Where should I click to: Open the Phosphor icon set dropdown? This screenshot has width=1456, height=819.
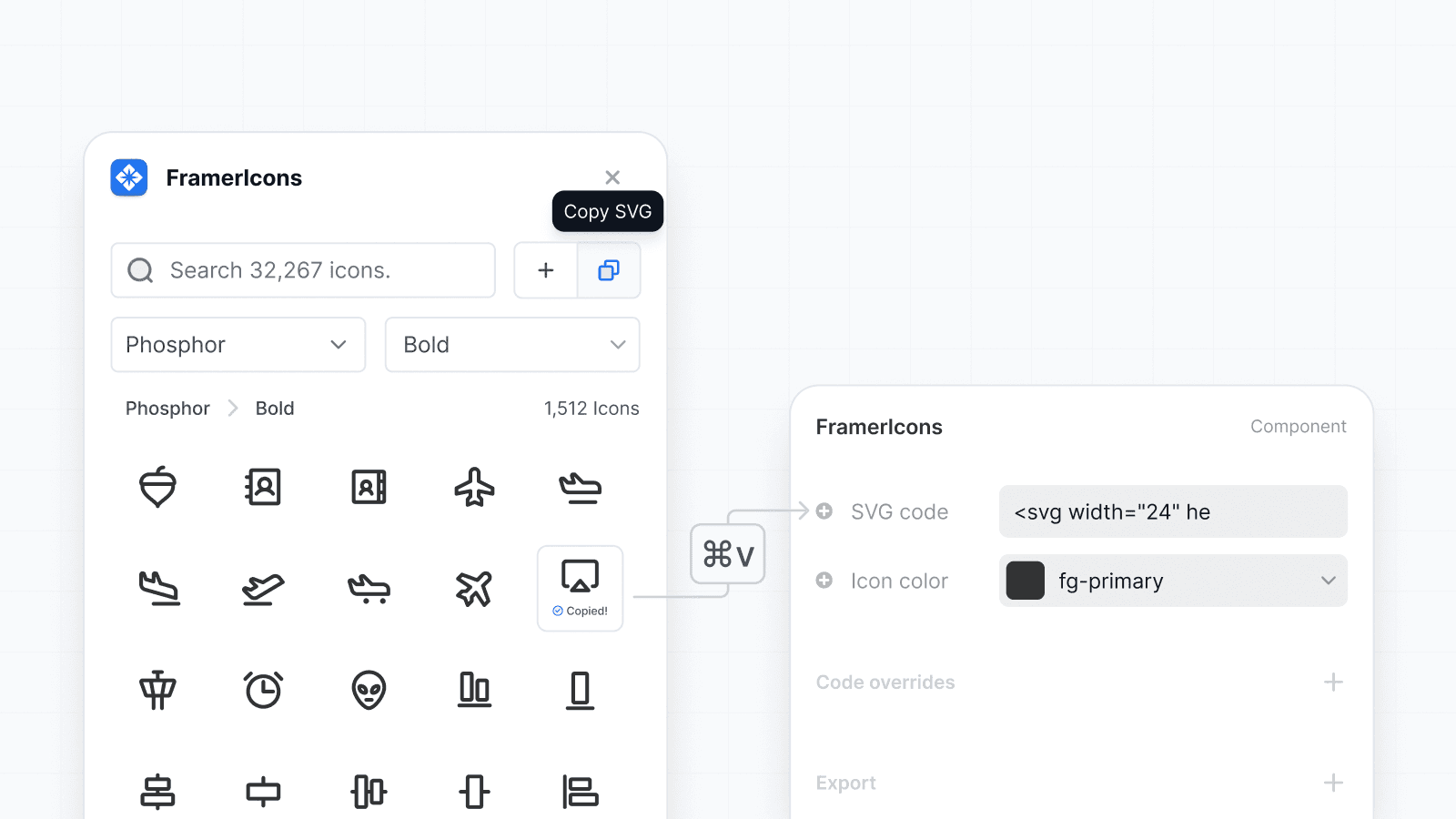238,345
